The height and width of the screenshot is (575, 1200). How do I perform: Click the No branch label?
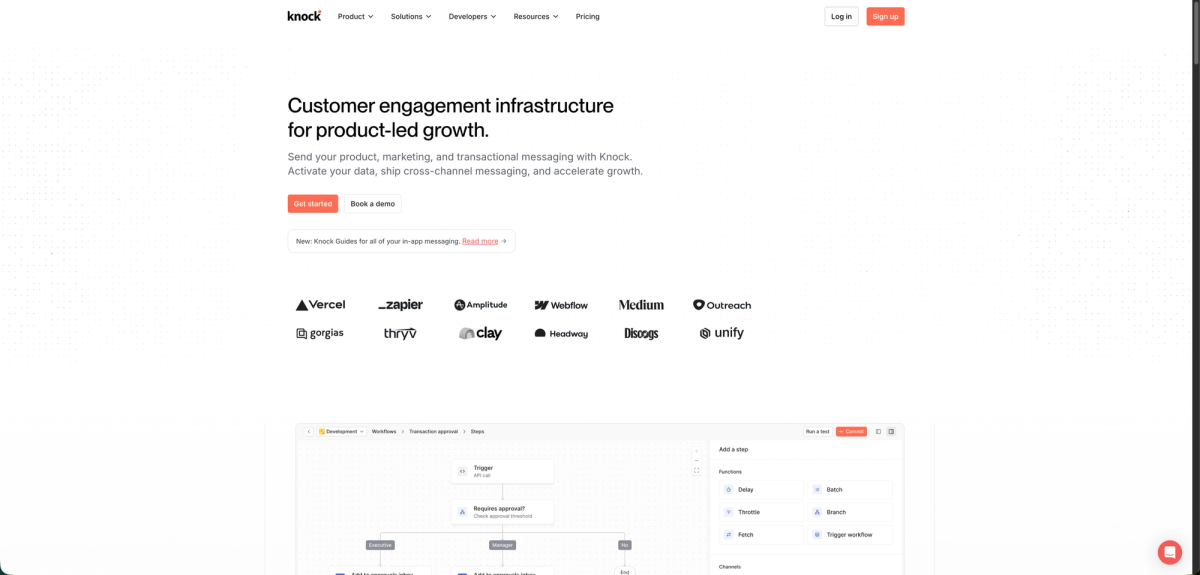[x=624, y=545]
